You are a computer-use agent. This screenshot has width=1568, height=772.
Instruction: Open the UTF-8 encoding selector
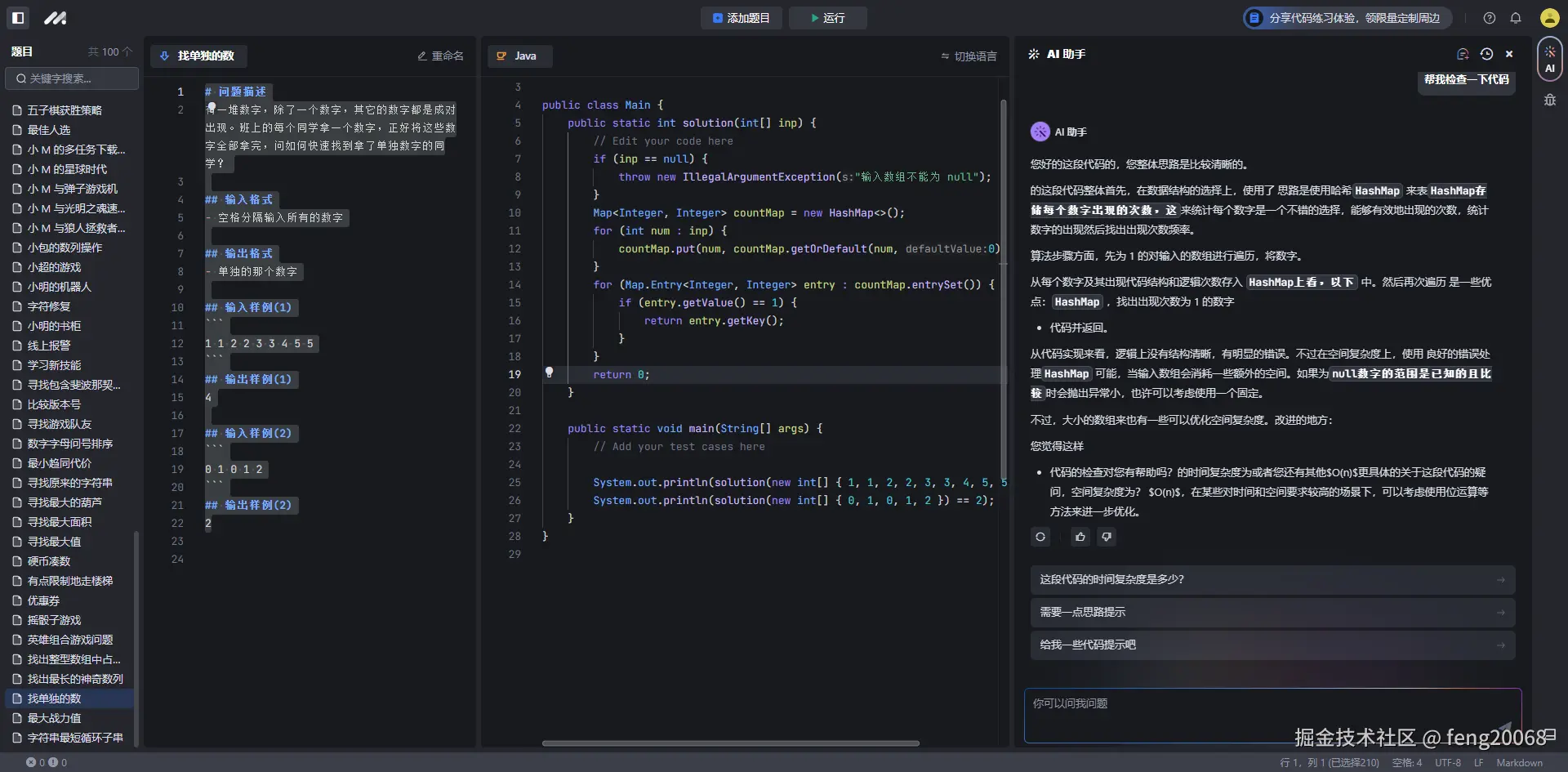click(x=1448, y=763)
